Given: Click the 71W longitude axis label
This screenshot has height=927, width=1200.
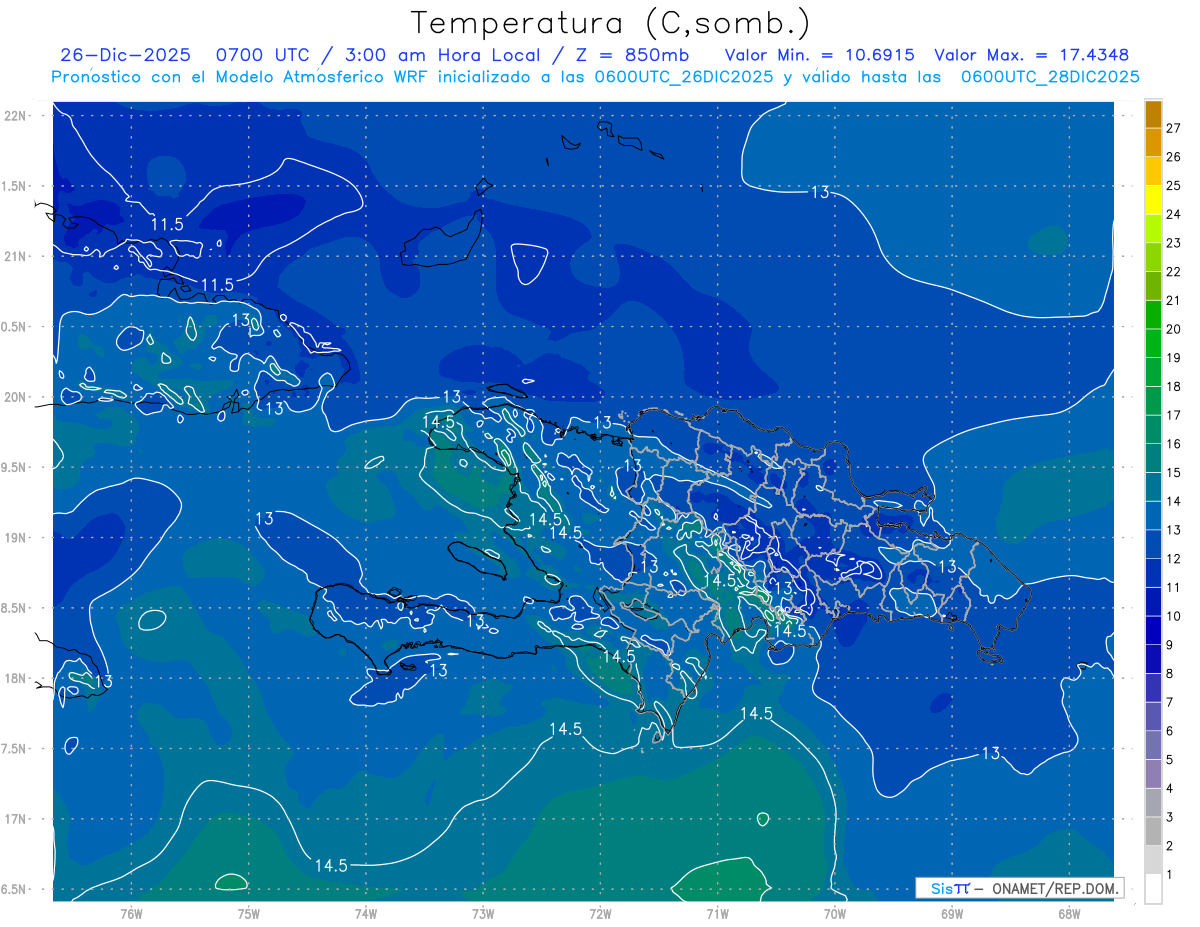Looking at the screenshot, I should pyautogui.click(x=717, y=913).
